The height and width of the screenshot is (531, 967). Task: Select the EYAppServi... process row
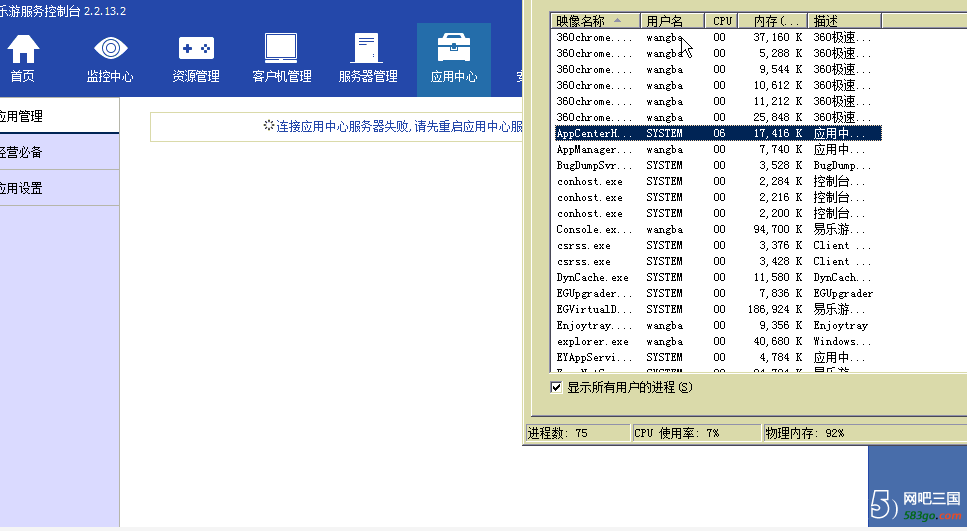click(718, 358)
